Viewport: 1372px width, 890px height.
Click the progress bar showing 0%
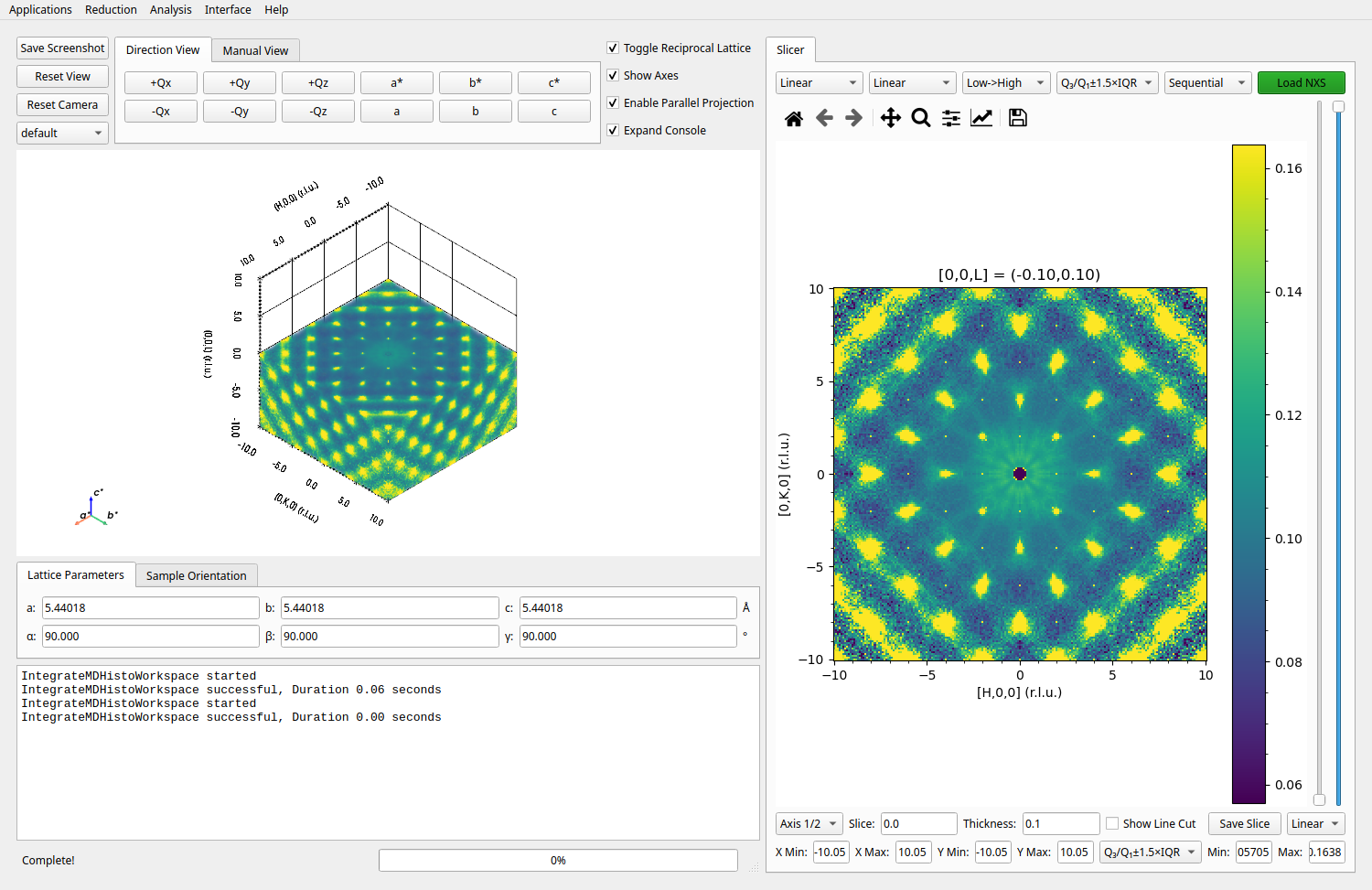[558, 860]
